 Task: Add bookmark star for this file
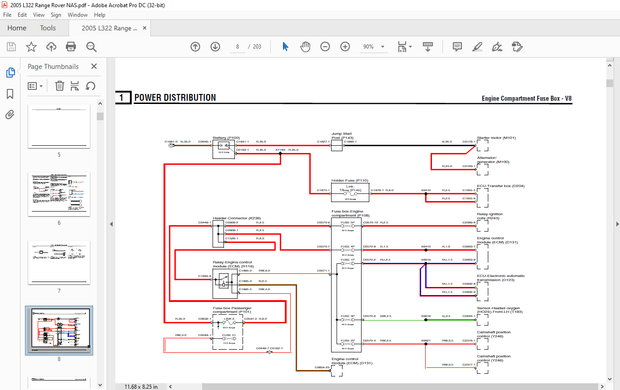coord(31,47)
